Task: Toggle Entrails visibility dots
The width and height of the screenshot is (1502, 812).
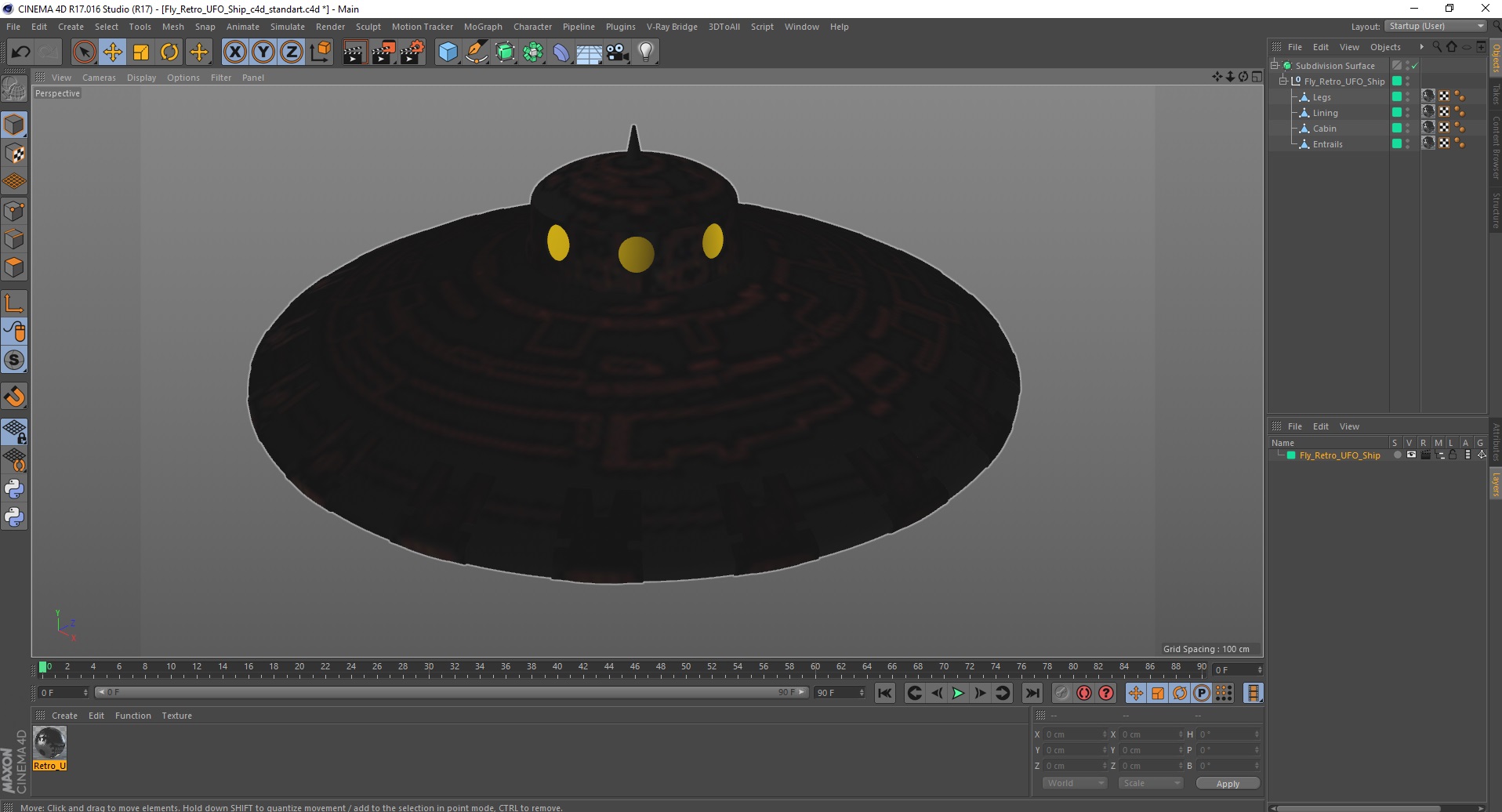Action: [1408, 143]
